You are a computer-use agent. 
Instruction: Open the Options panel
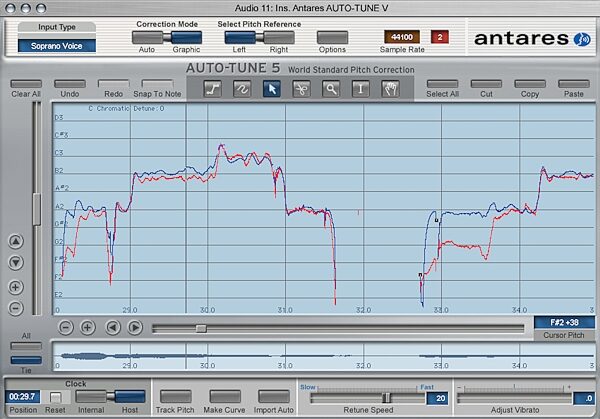click(333, 37)
